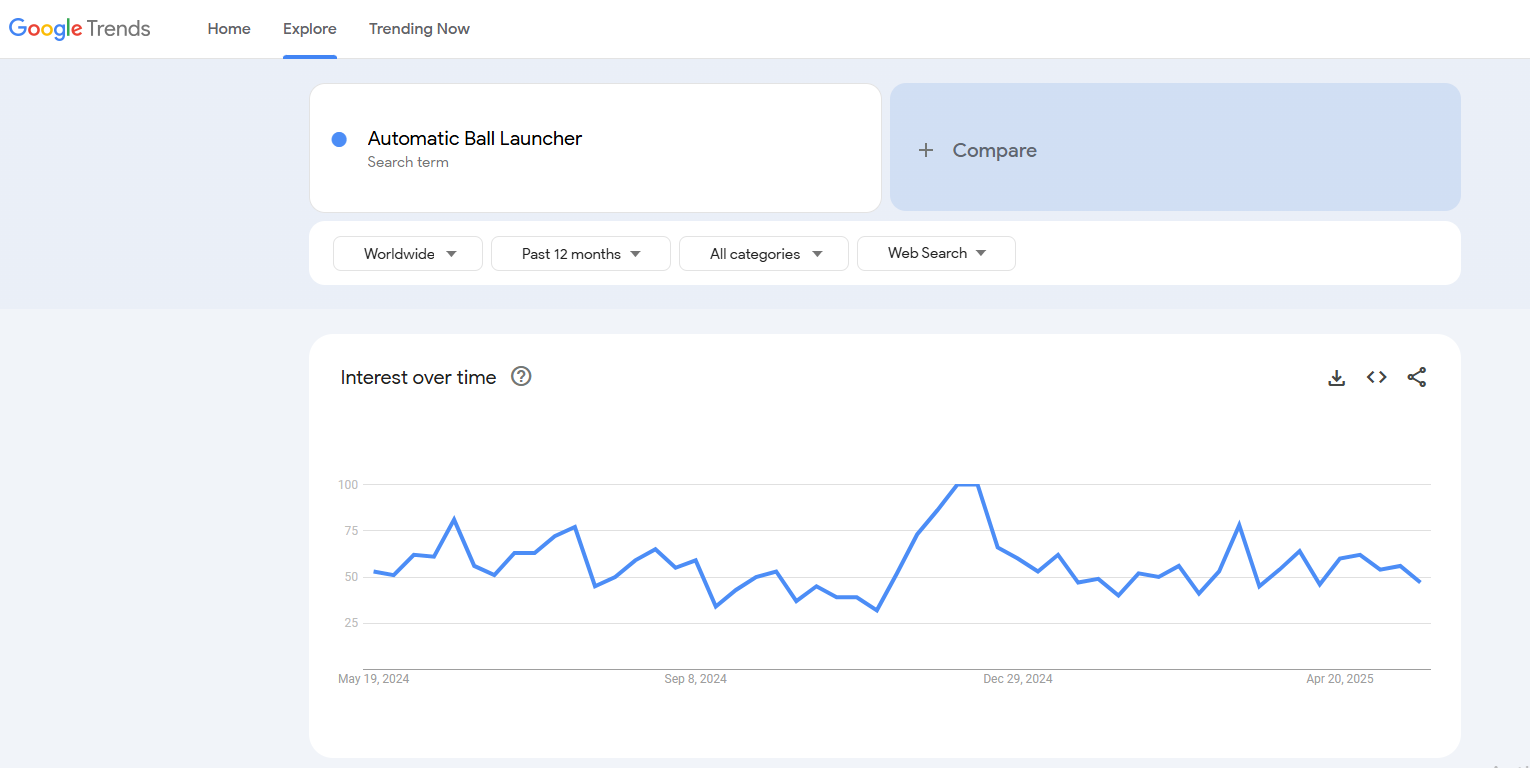Share the Interest over time chart

(1417, 377)
